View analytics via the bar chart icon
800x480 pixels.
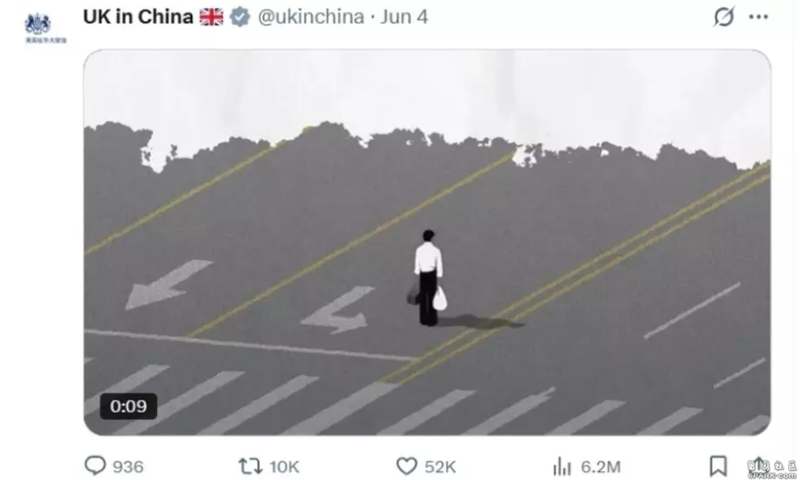click(562, 466)
